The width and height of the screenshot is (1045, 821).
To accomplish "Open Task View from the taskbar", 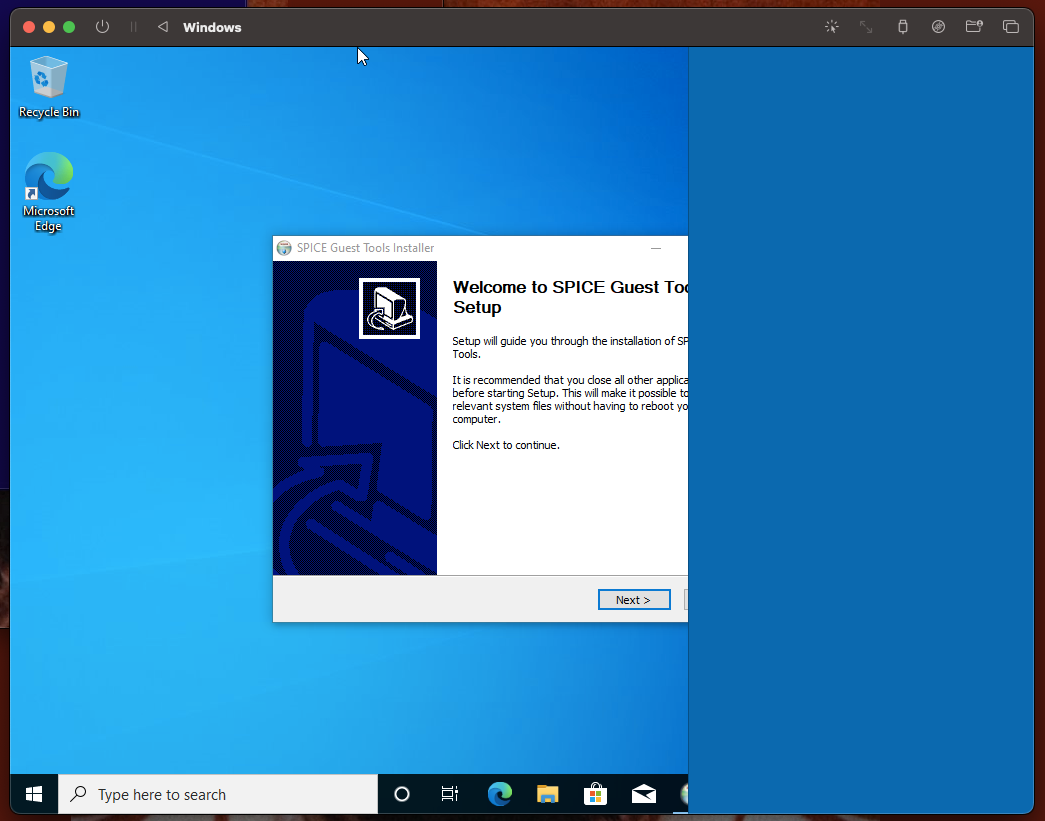I will 450,794.
